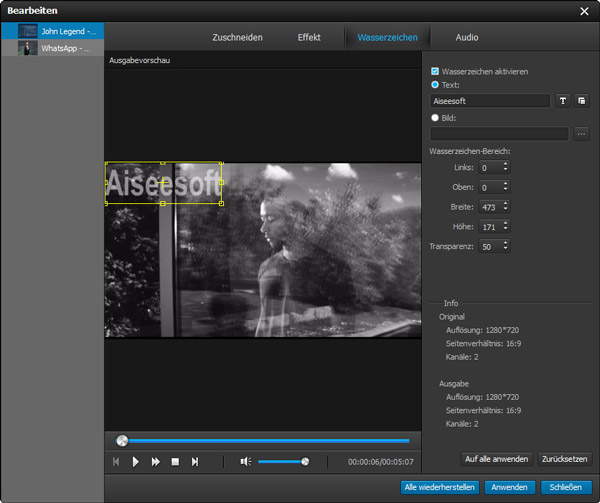Stop the video playback
Screen dimensions: 600x503
point(175,462)
